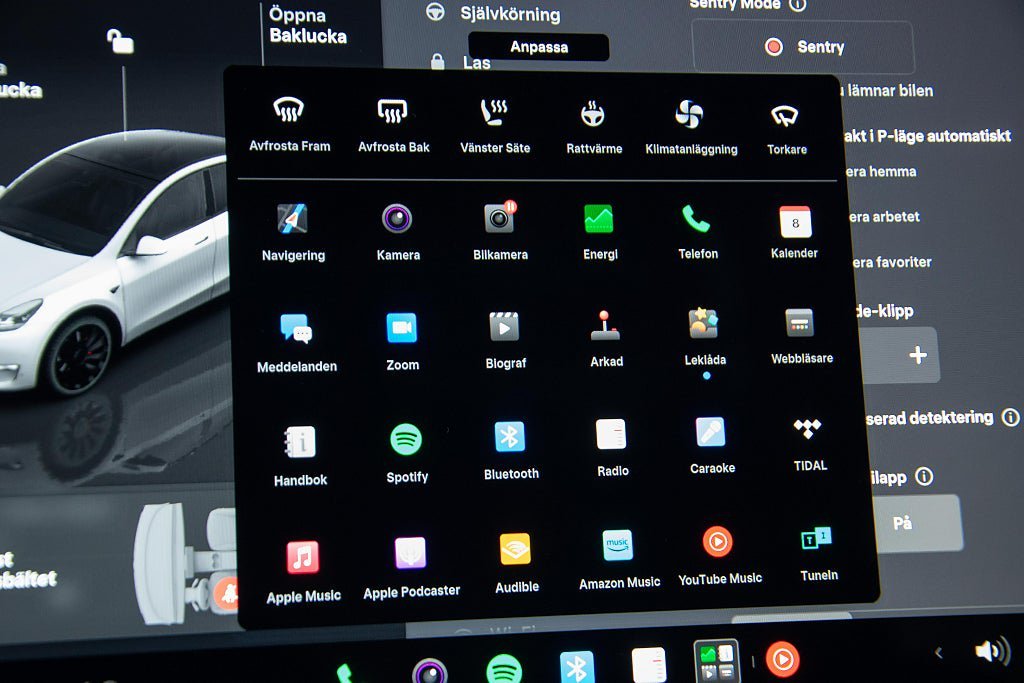
Task: Open Spotify icon in bottom dock
Action: [504, 669]
